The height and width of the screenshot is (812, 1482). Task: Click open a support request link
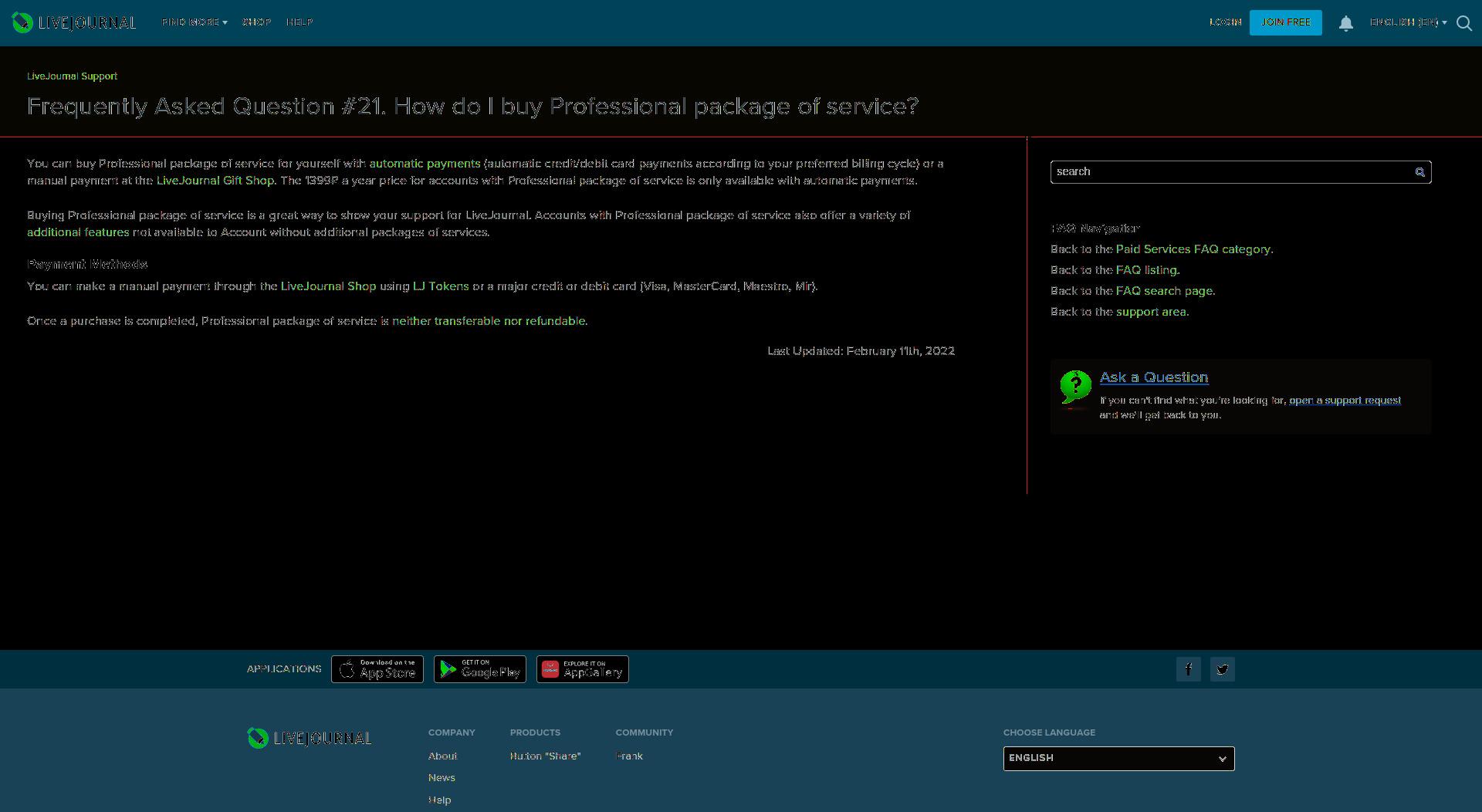1345,401
